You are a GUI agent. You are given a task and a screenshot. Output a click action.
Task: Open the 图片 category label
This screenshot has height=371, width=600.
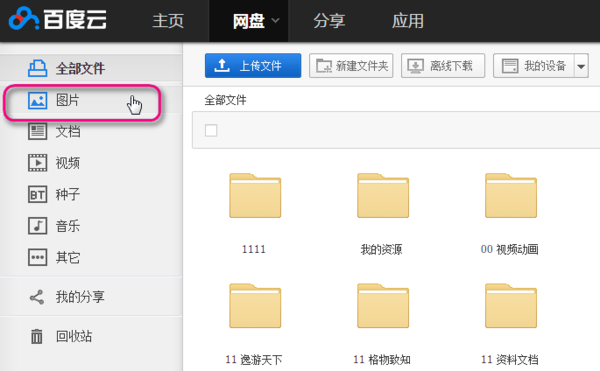[68, 100]
